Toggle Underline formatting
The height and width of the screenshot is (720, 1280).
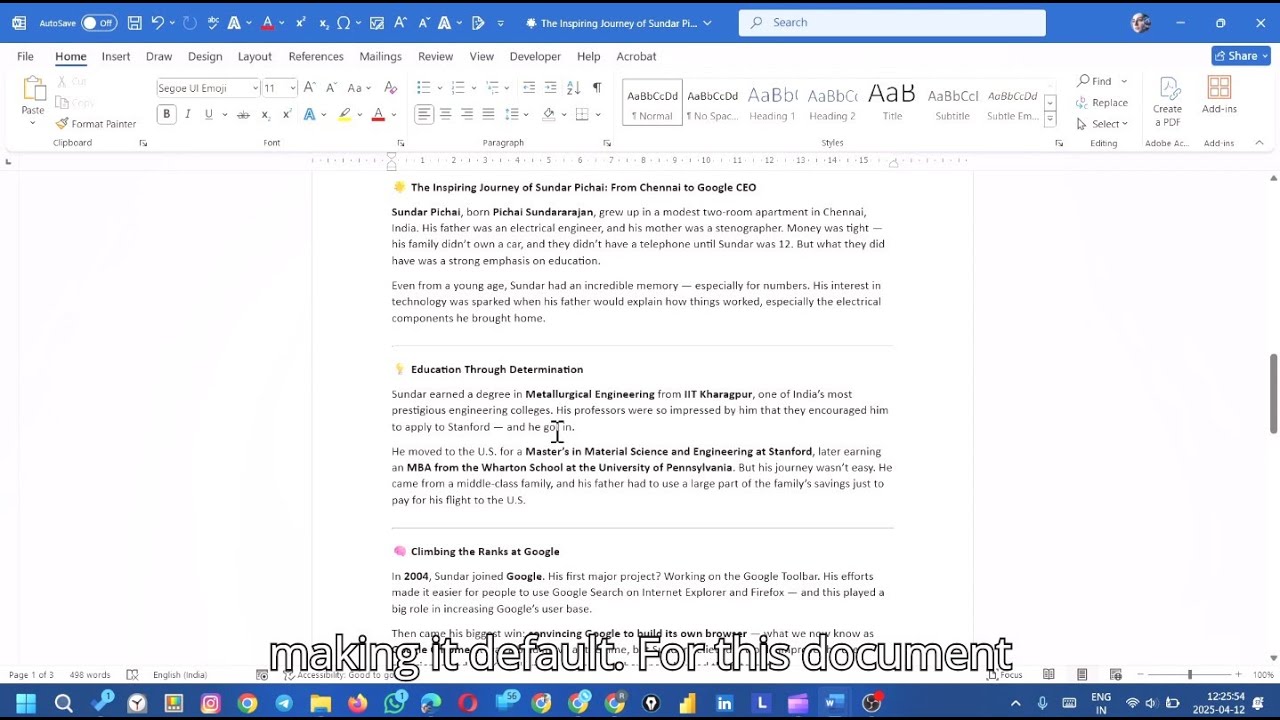click(208, 114)
